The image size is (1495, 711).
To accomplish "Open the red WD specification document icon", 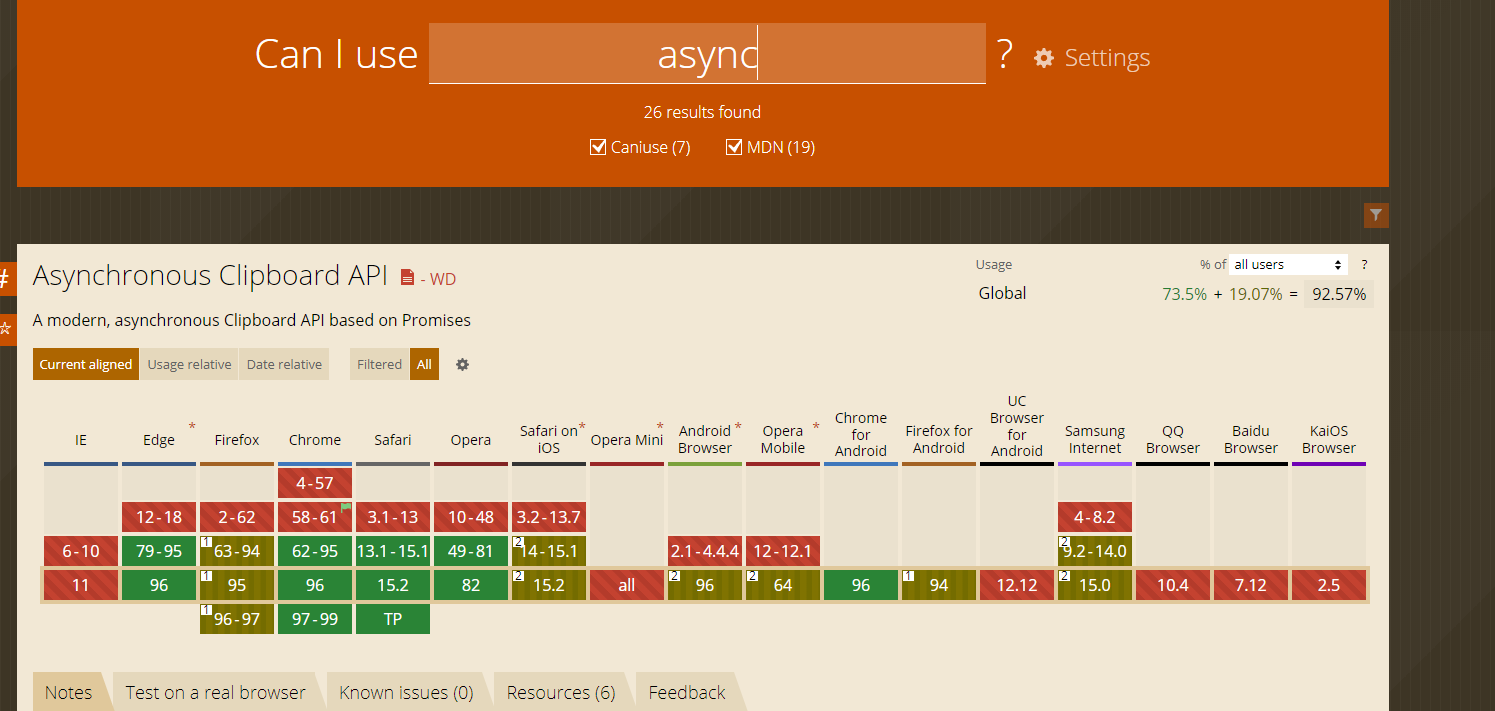I will point(407,278).
